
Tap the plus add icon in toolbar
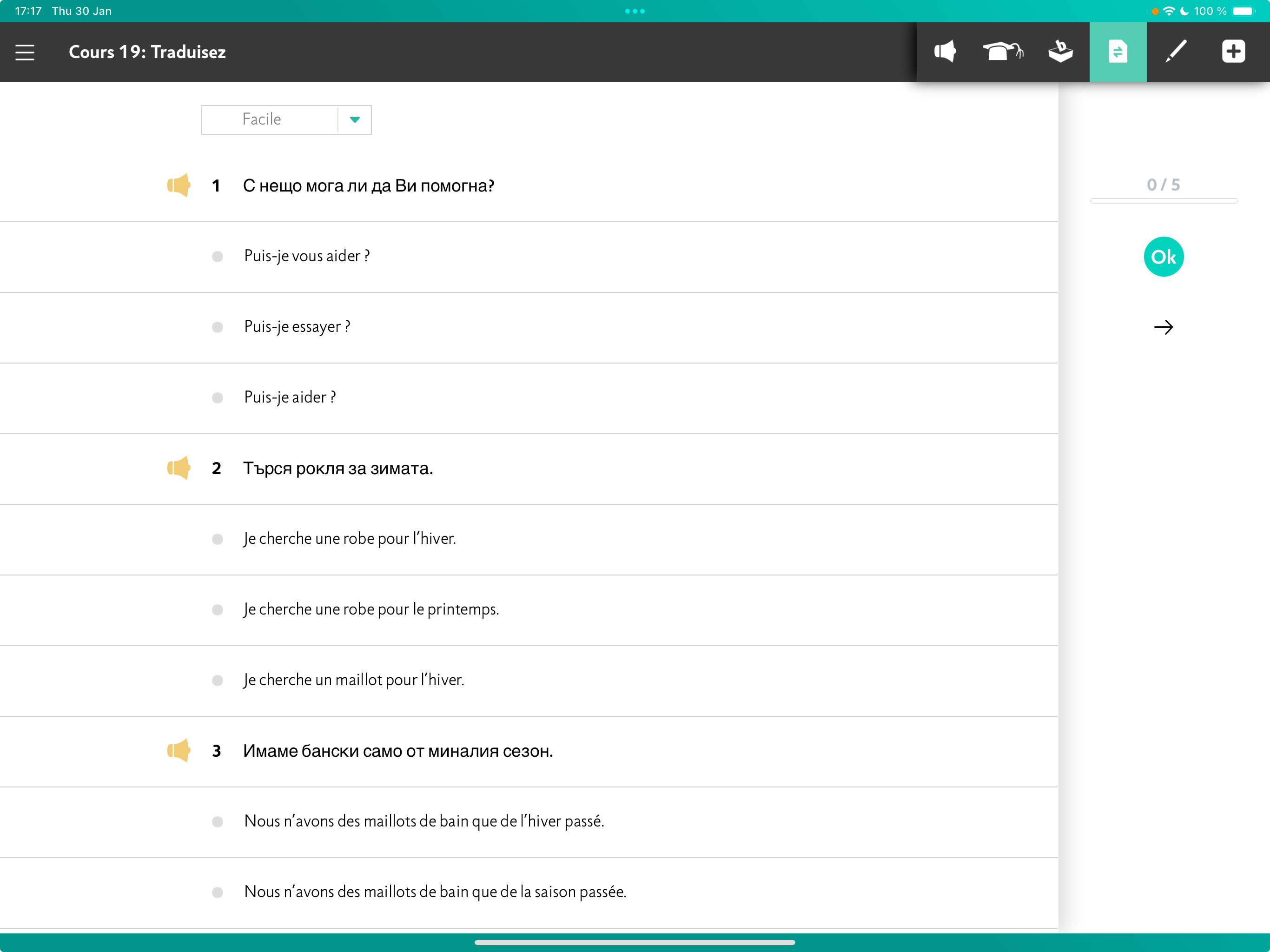(1233, 52)
